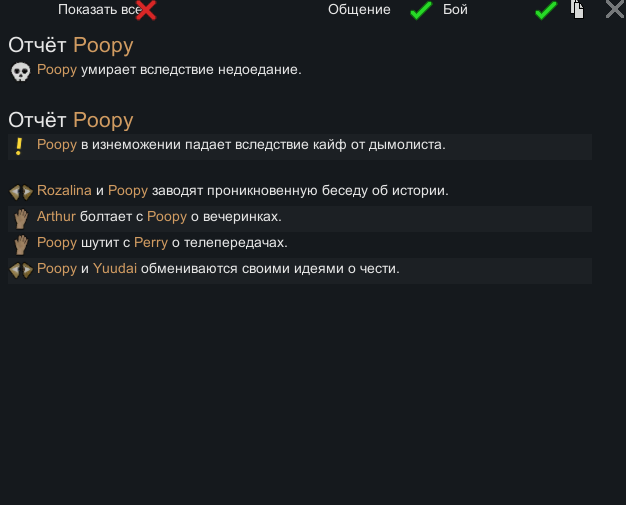Image resolution: width=626 pixels, height=505 pixels.
Task: Toggle the green check for 'Общение'
Action: [x=421, y=10]
